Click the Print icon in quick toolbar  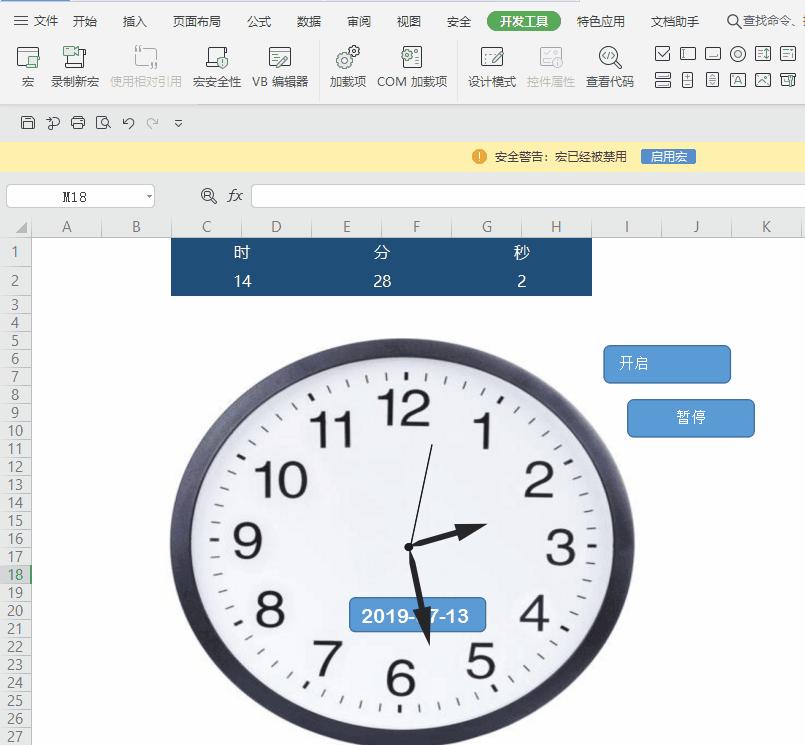[77, 121]
